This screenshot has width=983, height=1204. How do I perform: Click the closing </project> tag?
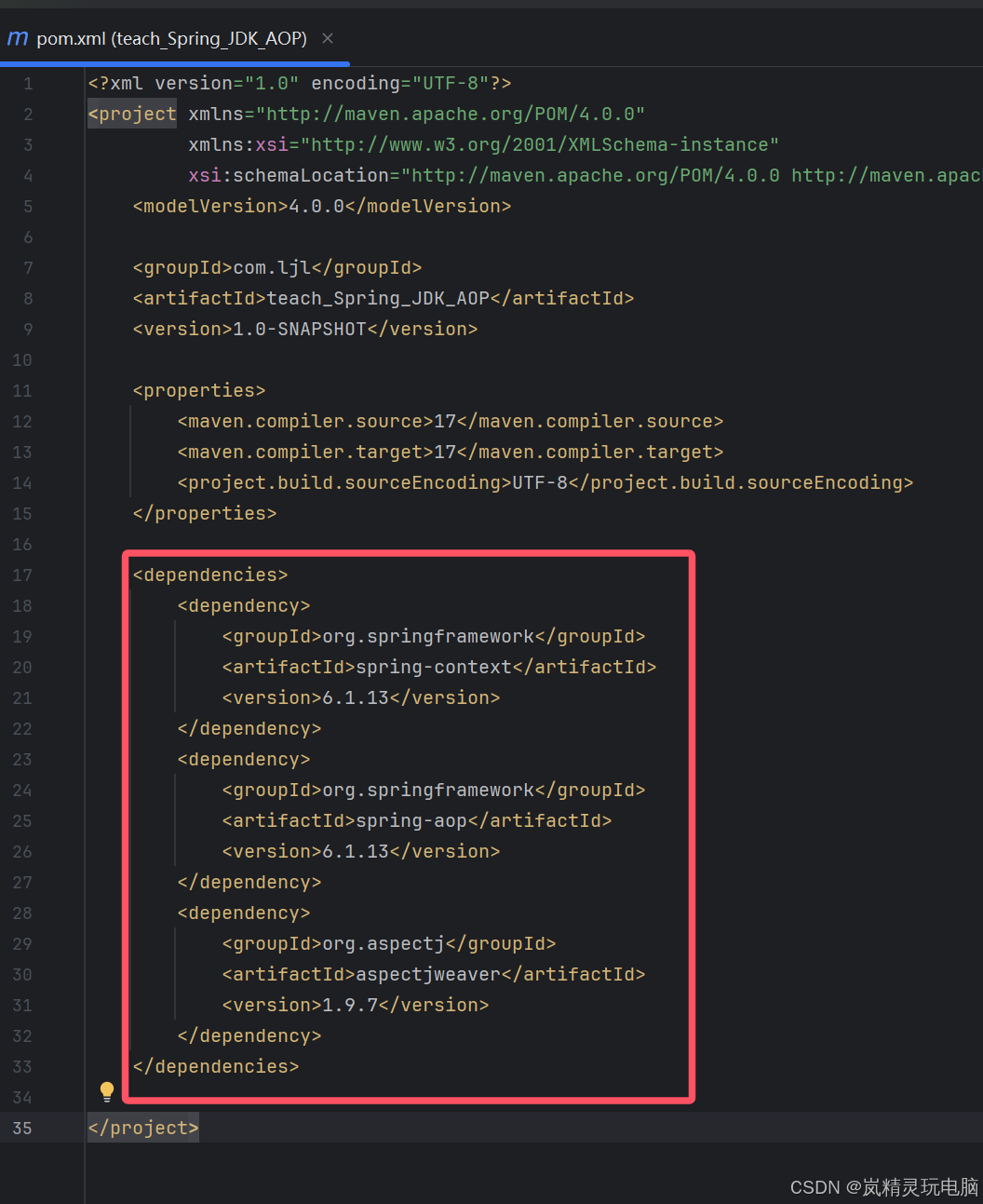click(x=143, y=1128)
